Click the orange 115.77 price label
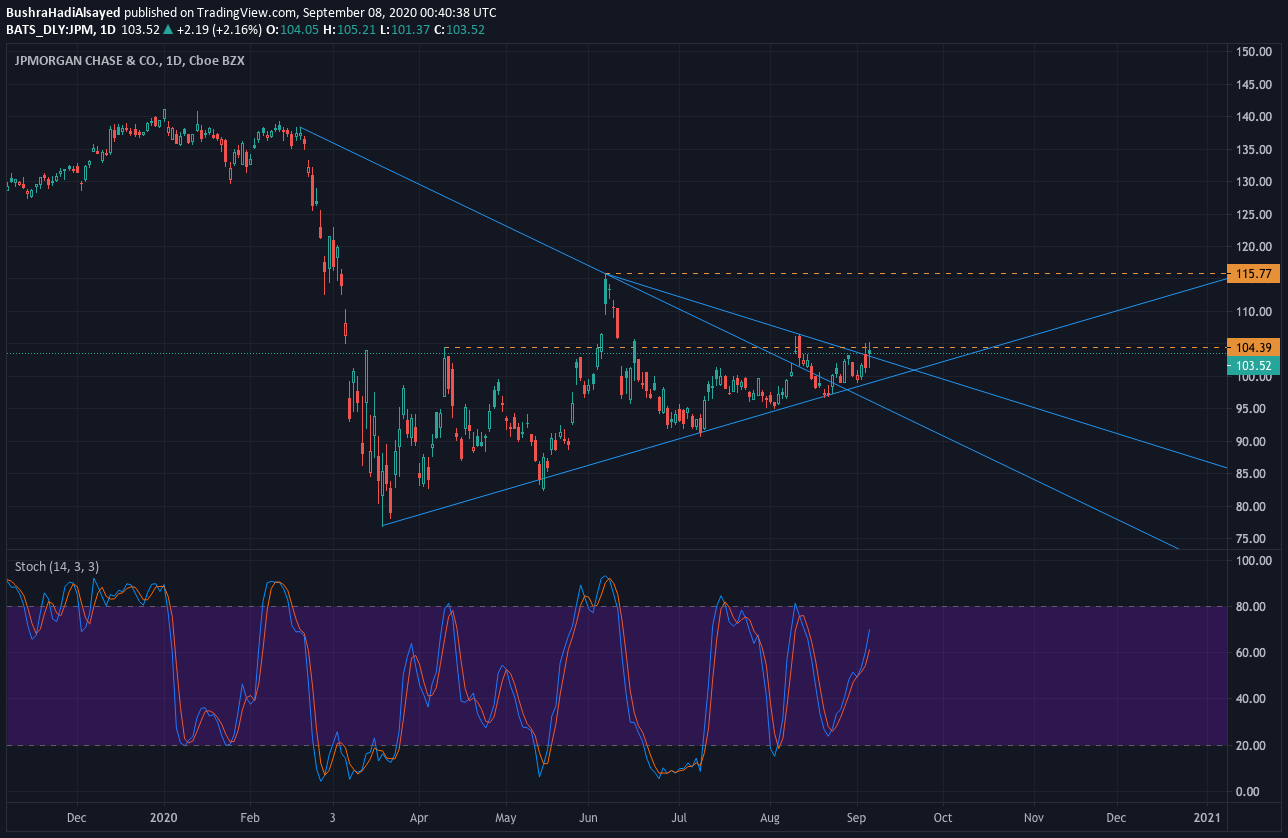 pyautogui.click(x=1253, y=273)
